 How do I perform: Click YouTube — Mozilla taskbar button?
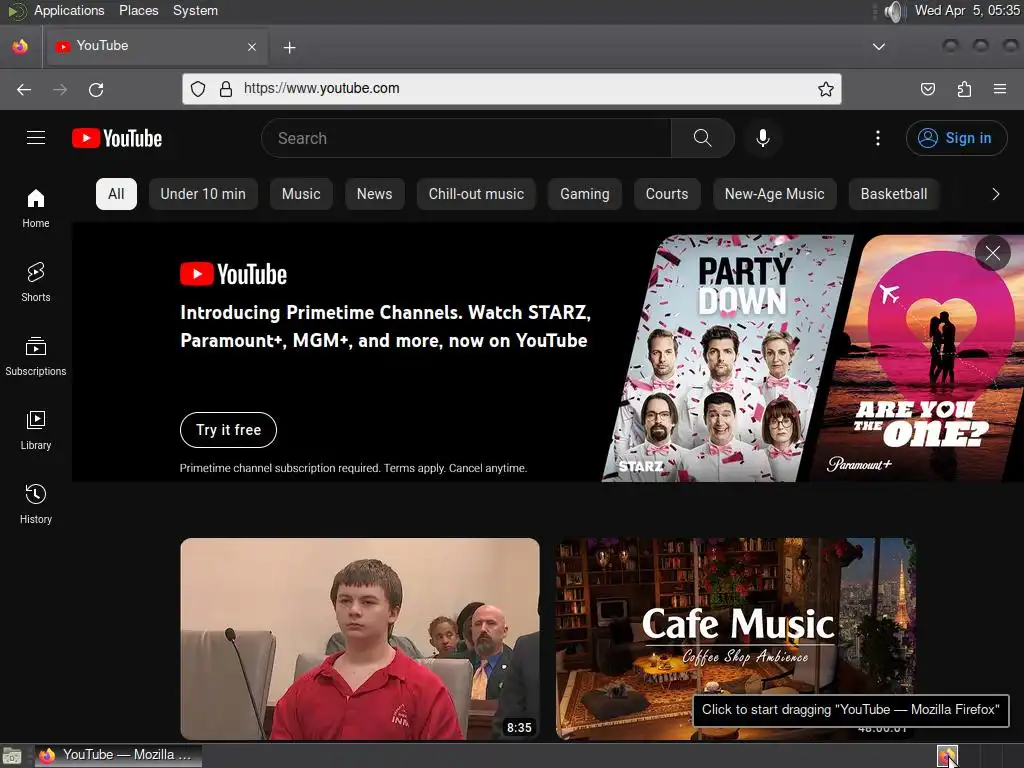(118, 755)
